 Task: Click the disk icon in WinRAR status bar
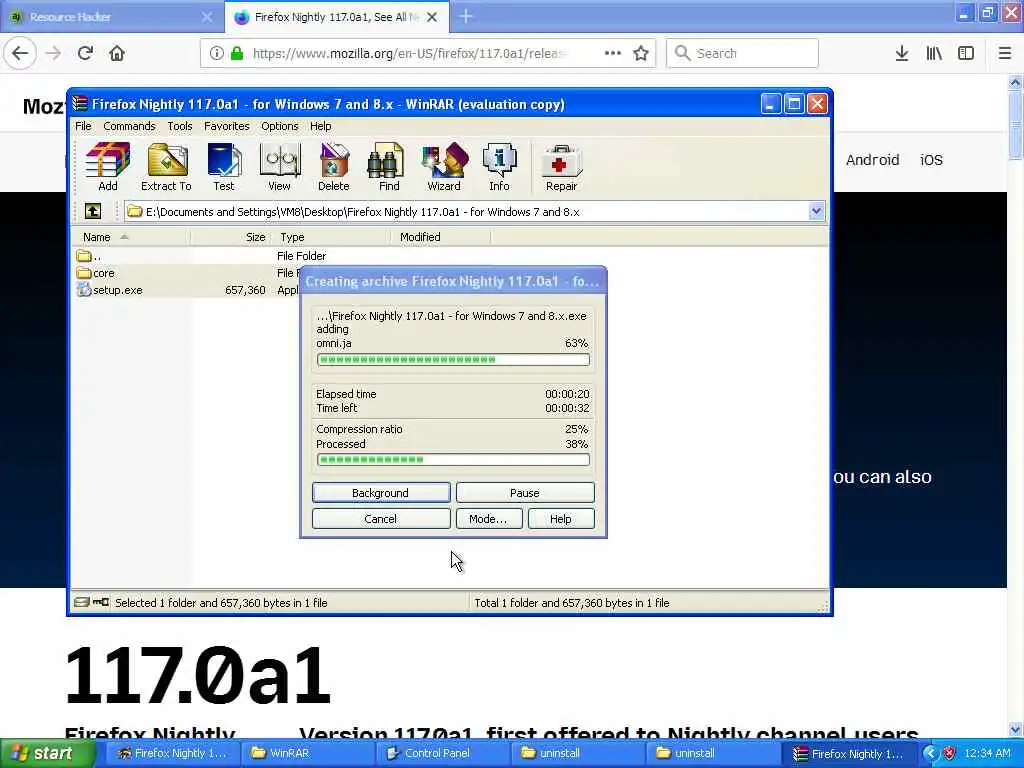(82, 602)
